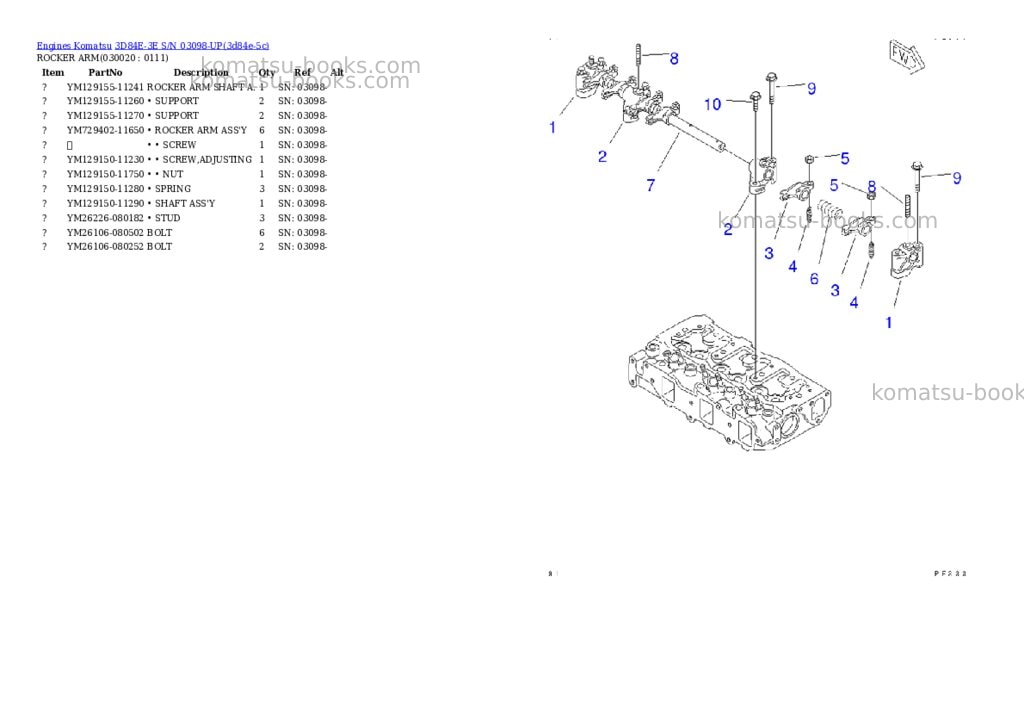The height and width of the screenshot is (725, 1024).
Task: Click quantity 3 in the YM26226-080182 row
Action: tap(262, 218)
